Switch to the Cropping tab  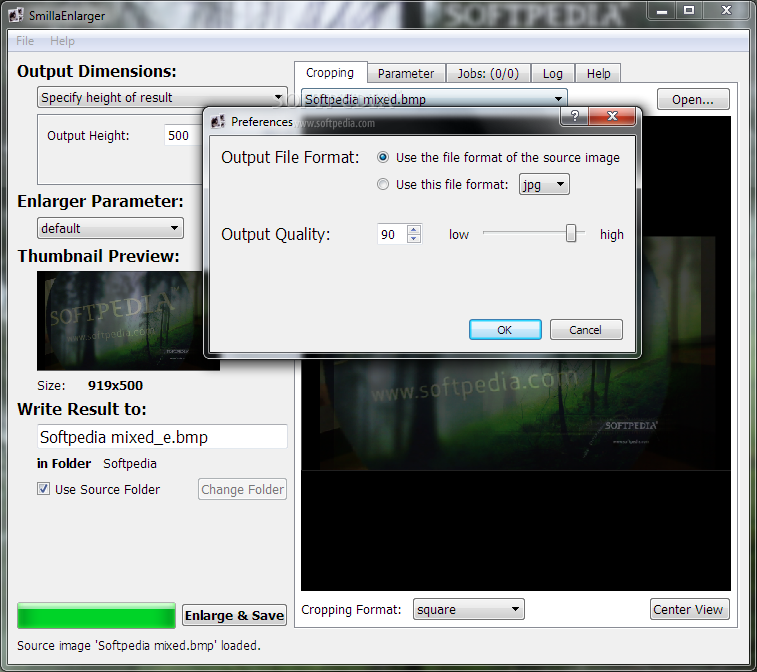click(330, 73)
